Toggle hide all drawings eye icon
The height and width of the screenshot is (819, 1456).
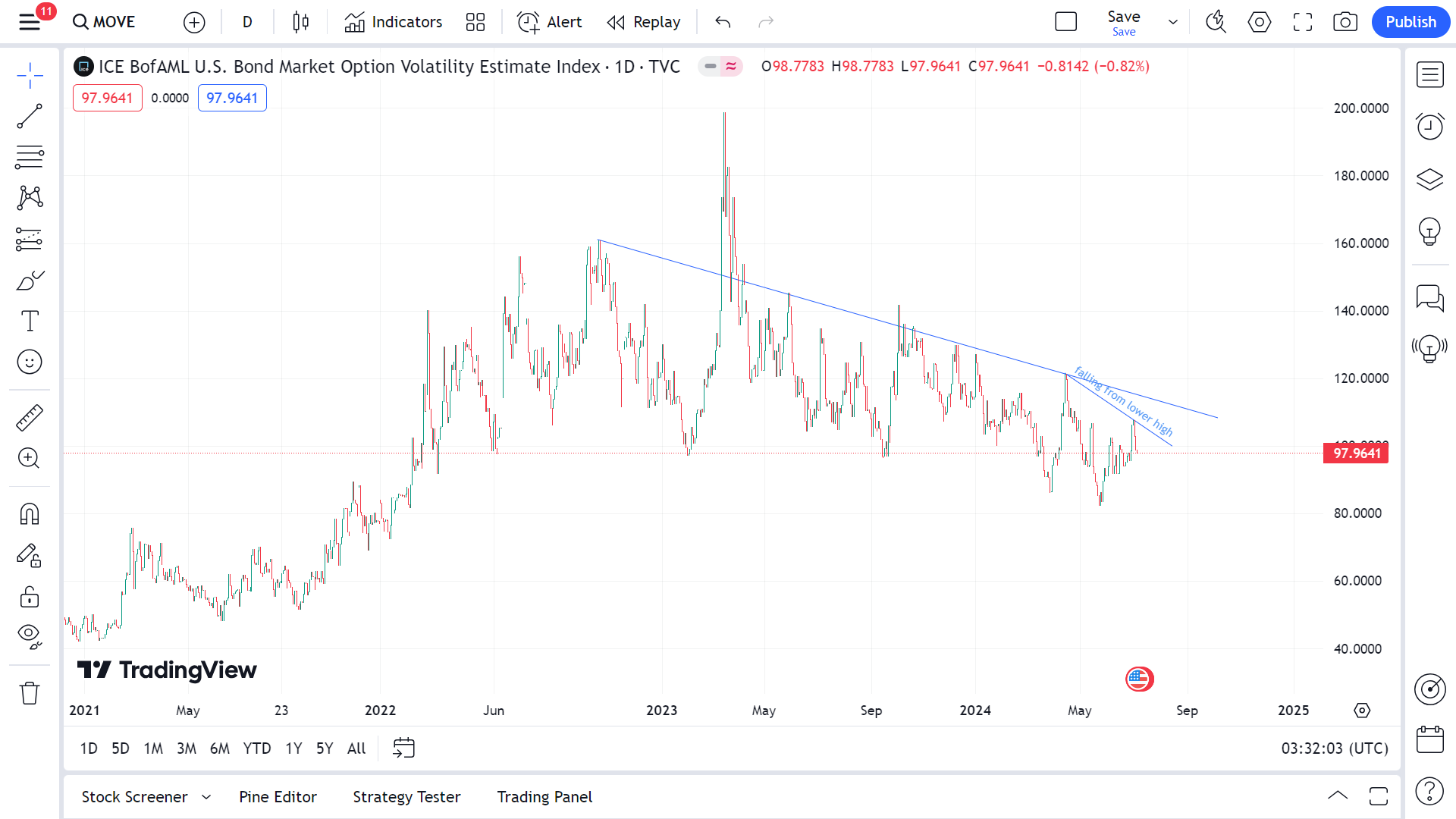coord(30,637)
